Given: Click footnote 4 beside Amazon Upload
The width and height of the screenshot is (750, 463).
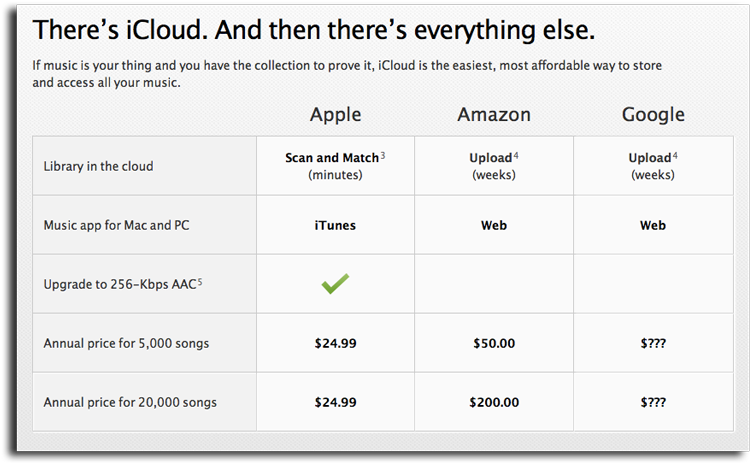Looking at the screenshot, I should click(516, 155).
